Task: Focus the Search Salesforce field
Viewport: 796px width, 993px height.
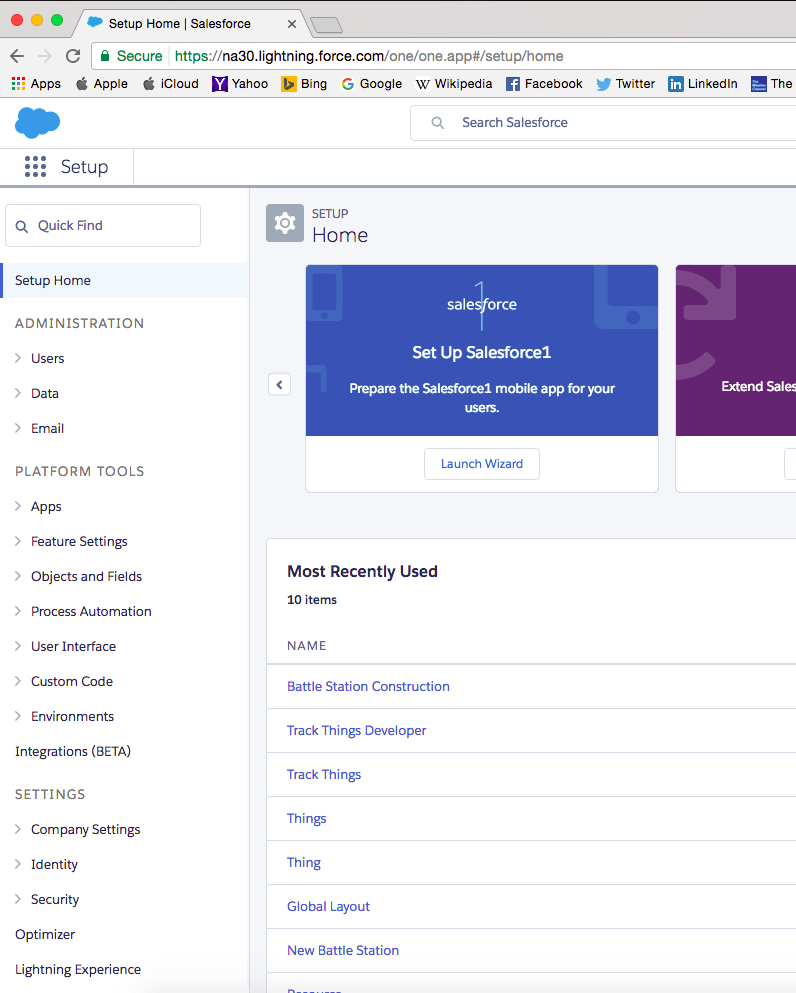Action: pyautogui.click(x=603, y=123)
